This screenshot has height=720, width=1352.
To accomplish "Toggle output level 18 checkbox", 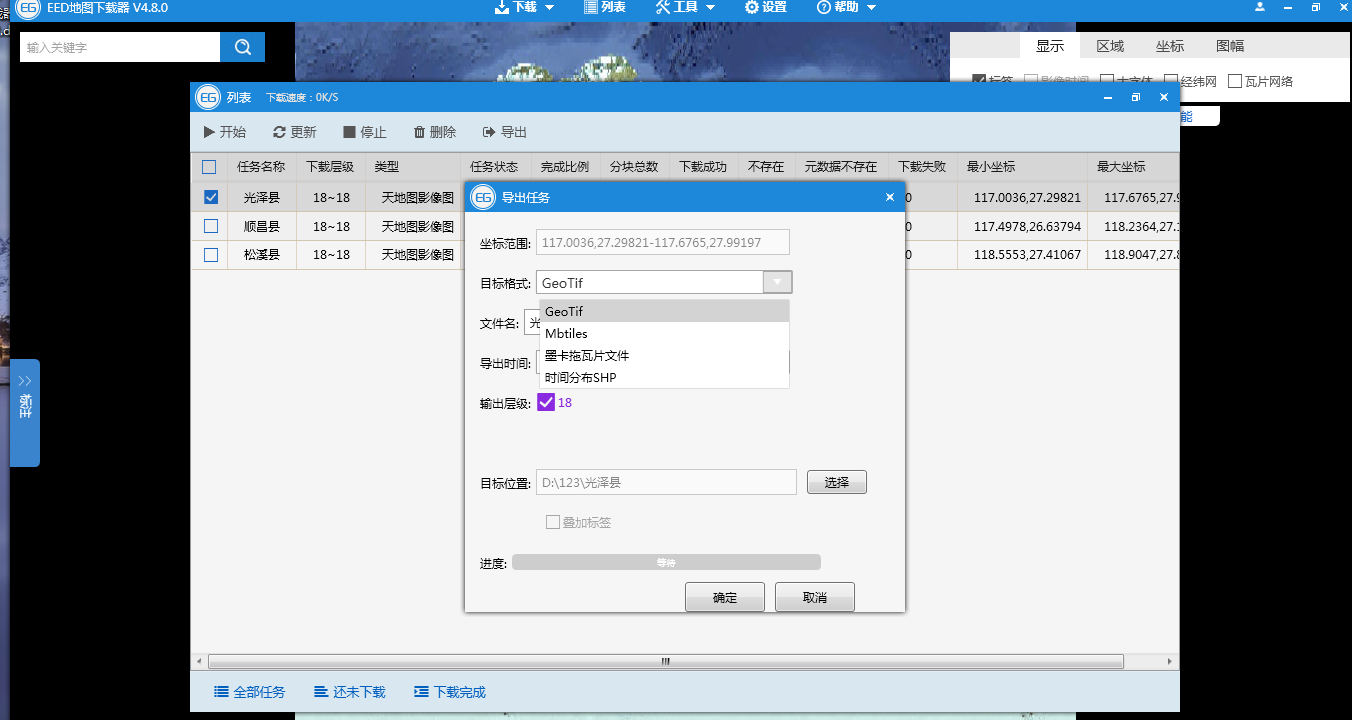I will (546, 402).
